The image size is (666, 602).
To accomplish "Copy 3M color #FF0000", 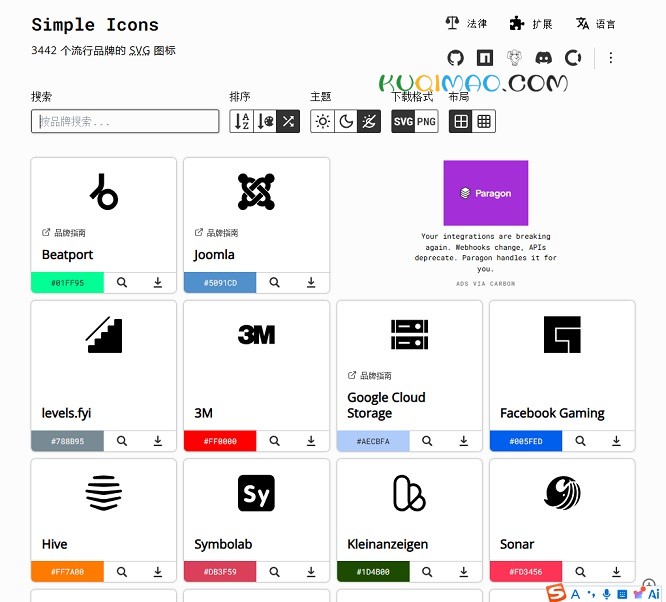I will pos(220,441).
